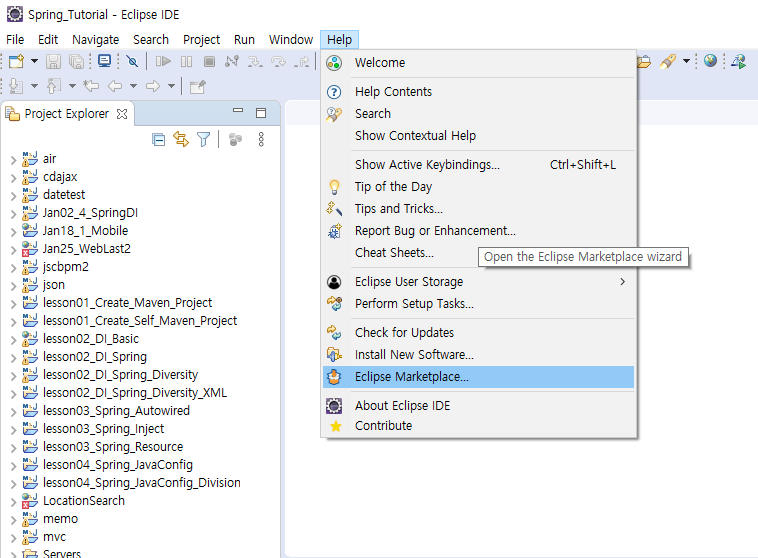The height and width of the screenshot is (558, 758).
Task: Click the Back navigation arrow
Action: [115, 86]
